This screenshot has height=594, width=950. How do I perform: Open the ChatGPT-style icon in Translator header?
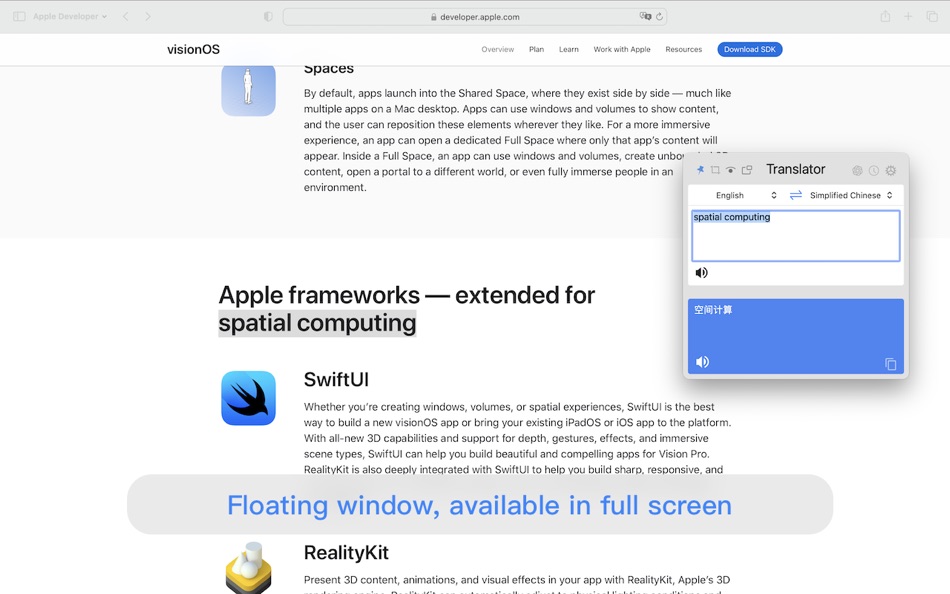[857, 170]
